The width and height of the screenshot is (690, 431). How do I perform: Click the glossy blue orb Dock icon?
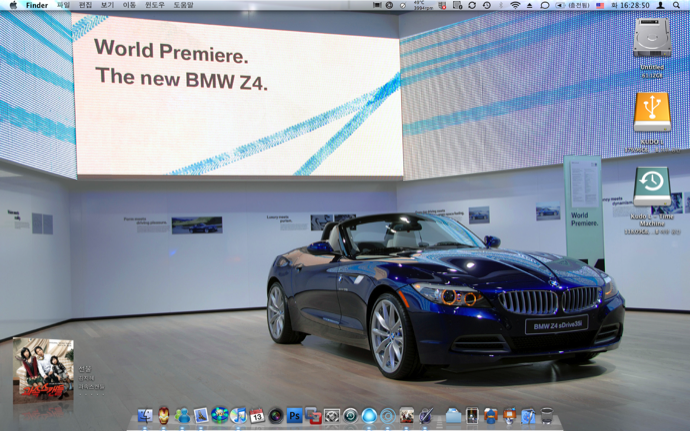click(x=369, y=416)
